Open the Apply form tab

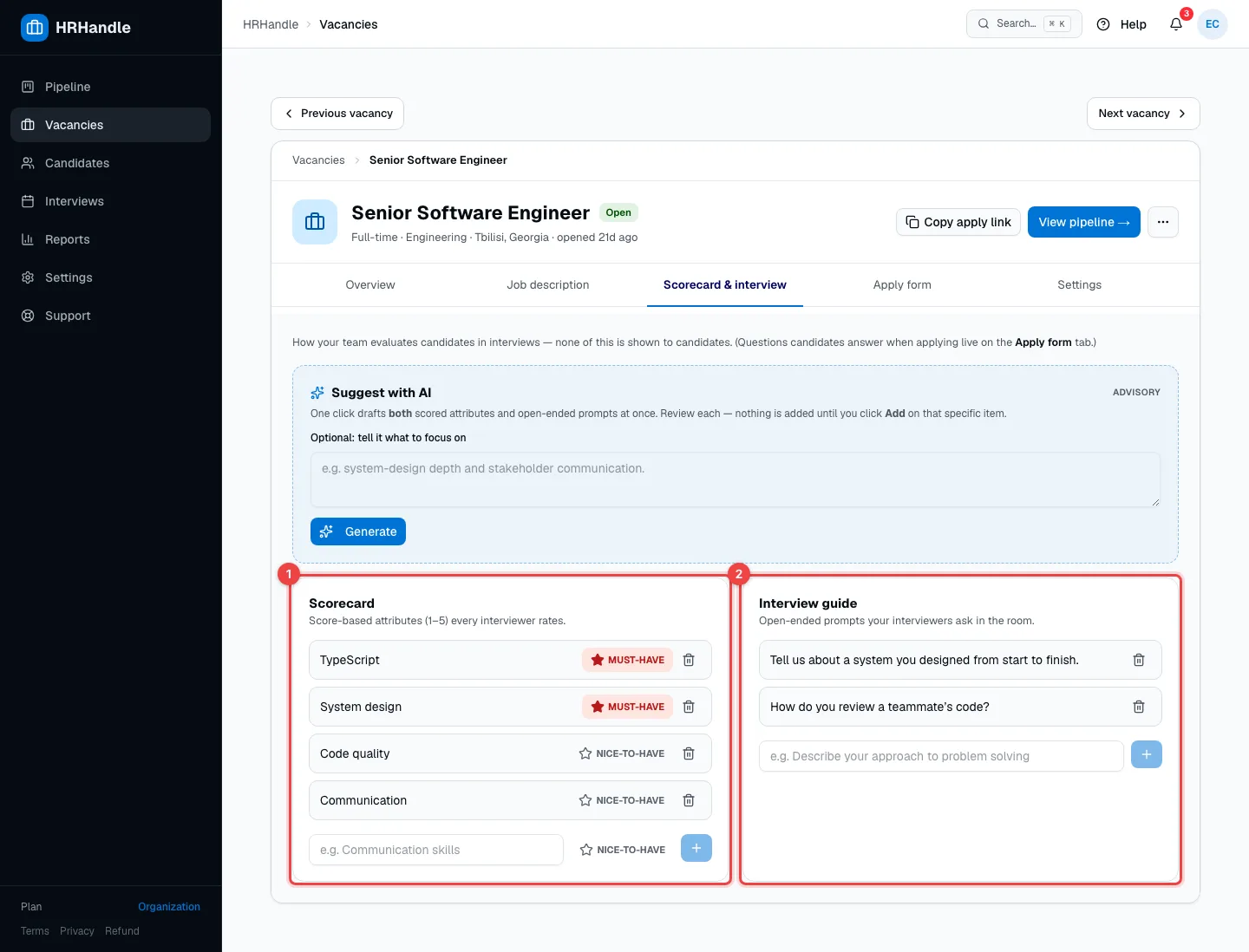click(902, 284)
